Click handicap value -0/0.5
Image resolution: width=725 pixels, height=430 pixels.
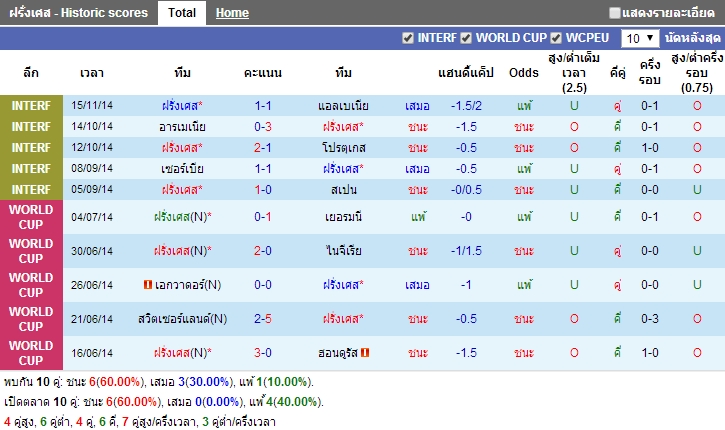point(466,190)
